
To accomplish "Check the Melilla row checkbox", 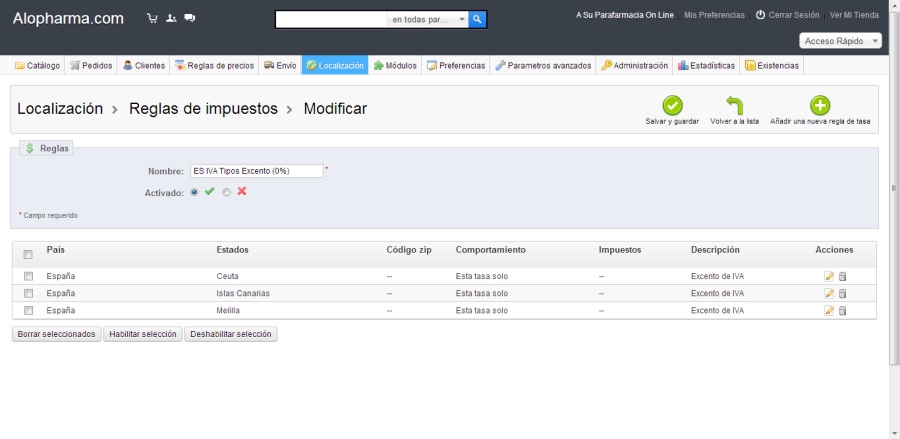I will pos(28,311).
